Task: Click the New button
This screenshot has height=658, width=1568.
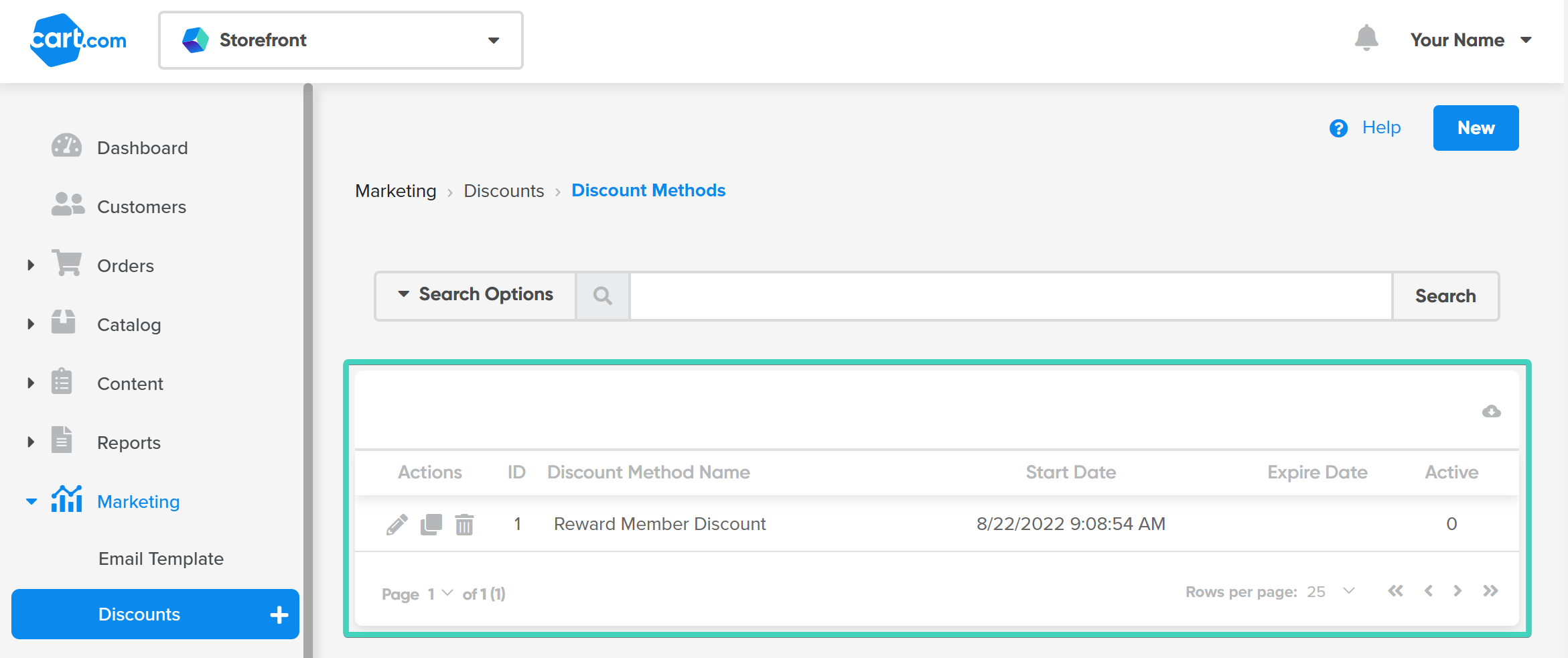Action: click(x=1476, y=128)
